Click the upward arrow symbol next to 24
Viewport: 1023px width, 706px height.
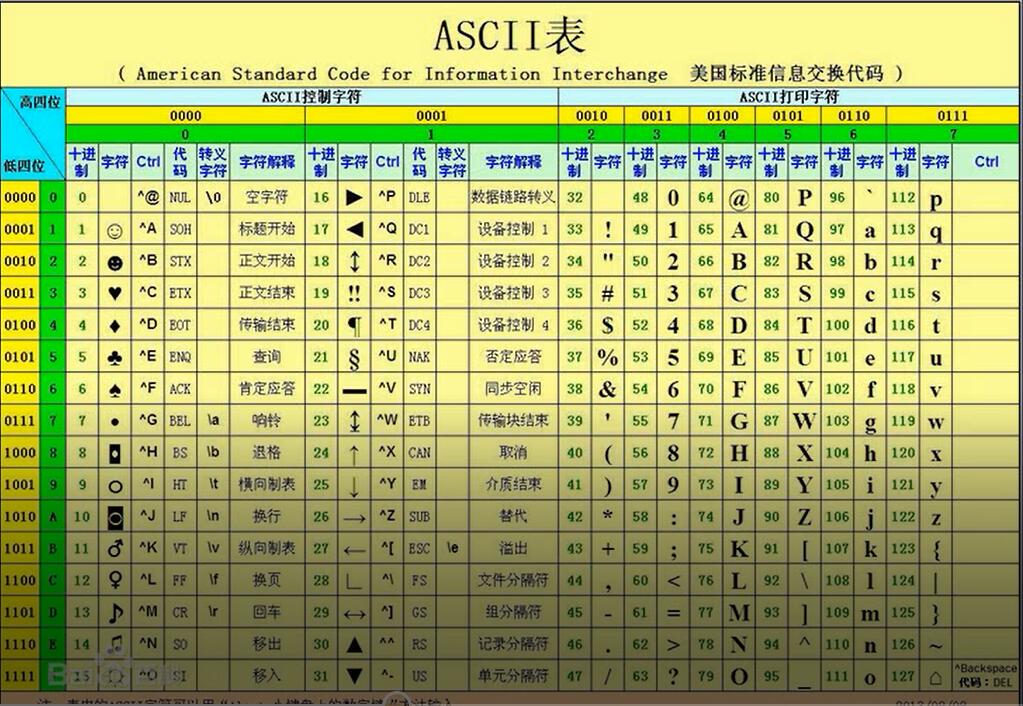coord(354,454)
